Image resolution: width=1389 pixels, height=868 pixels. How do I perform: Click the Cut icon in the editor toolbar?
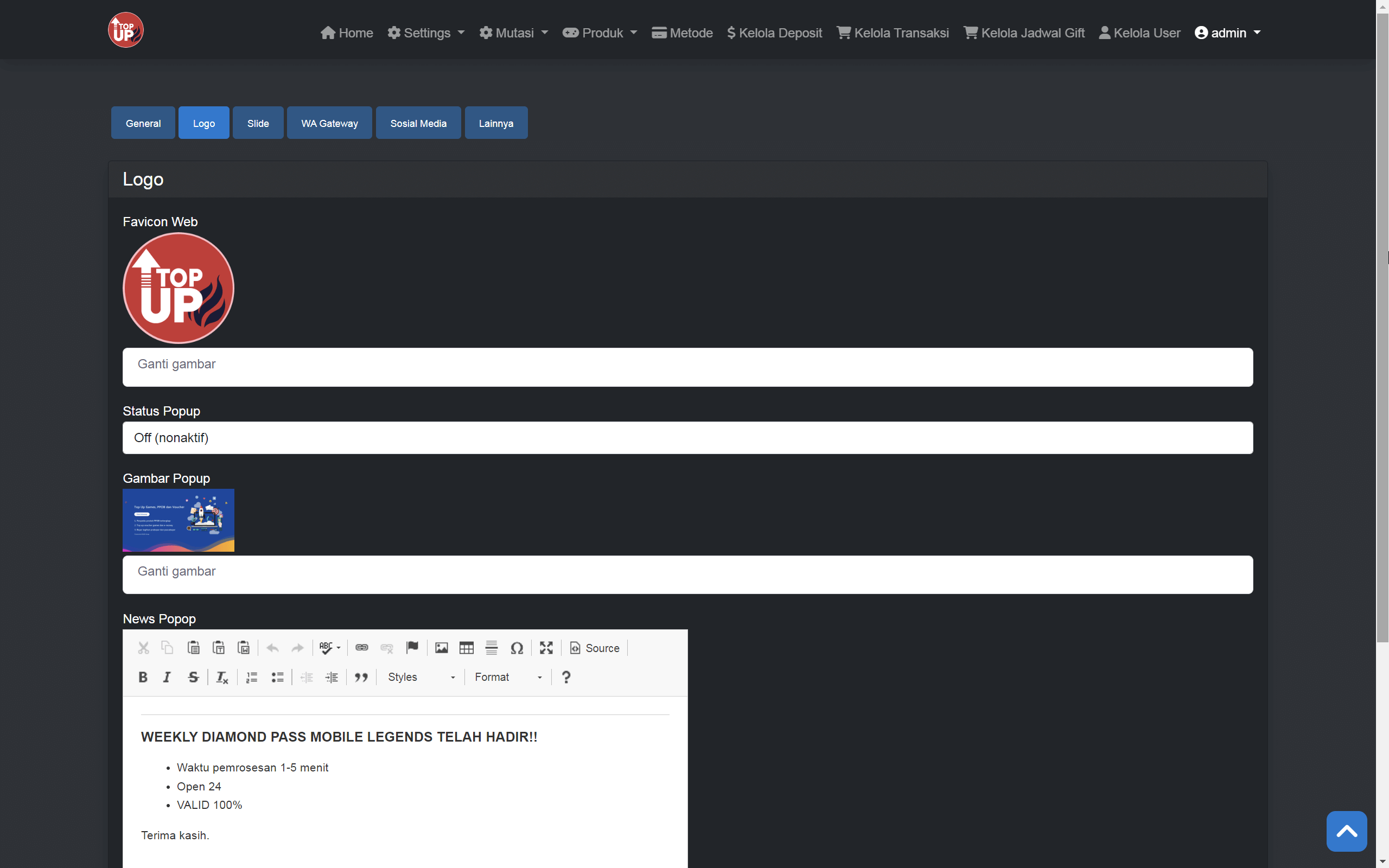(143, 648)
